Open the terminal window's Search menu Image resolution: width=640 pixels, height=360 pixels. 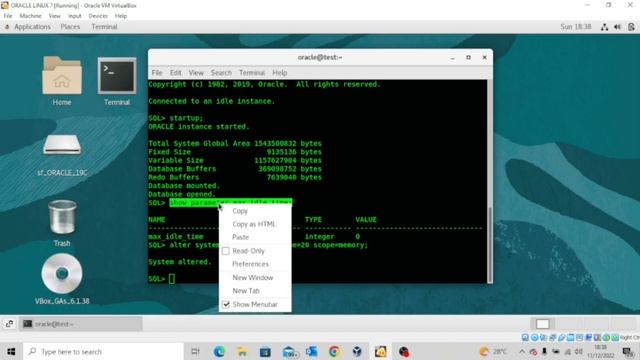tap(221, 73)
